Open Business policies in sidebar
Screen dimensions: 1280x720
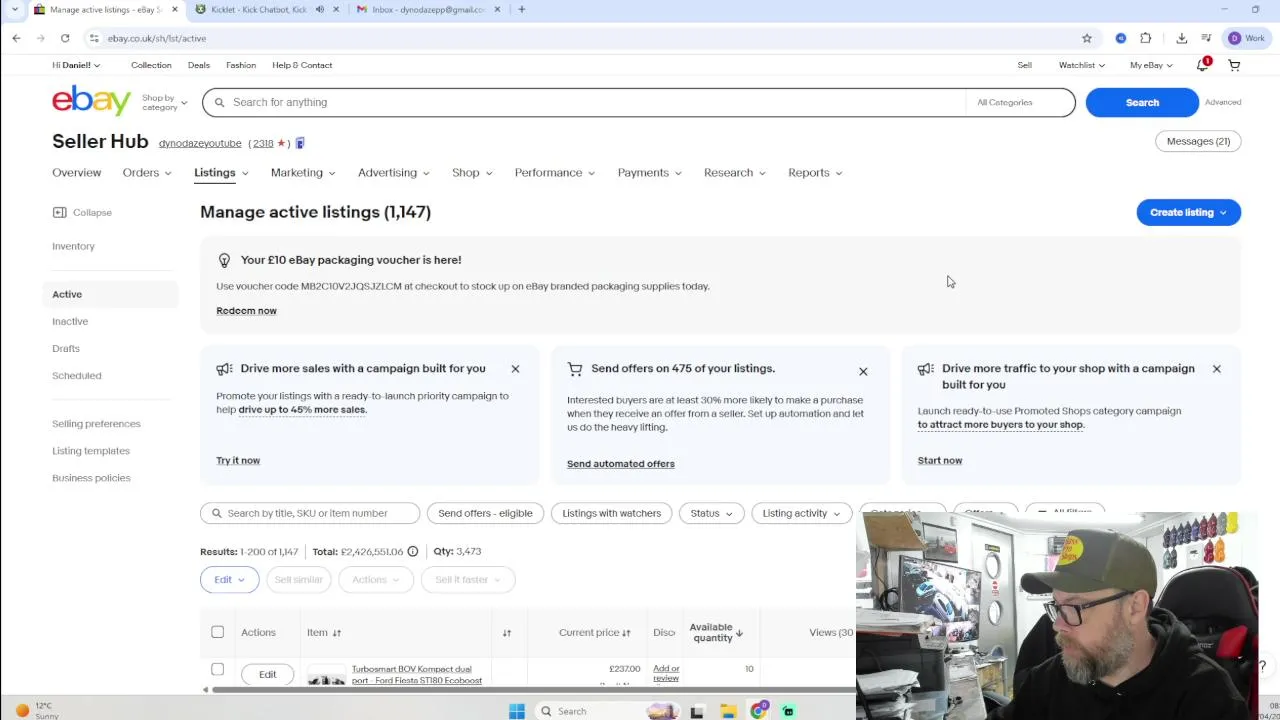point(91,477)
